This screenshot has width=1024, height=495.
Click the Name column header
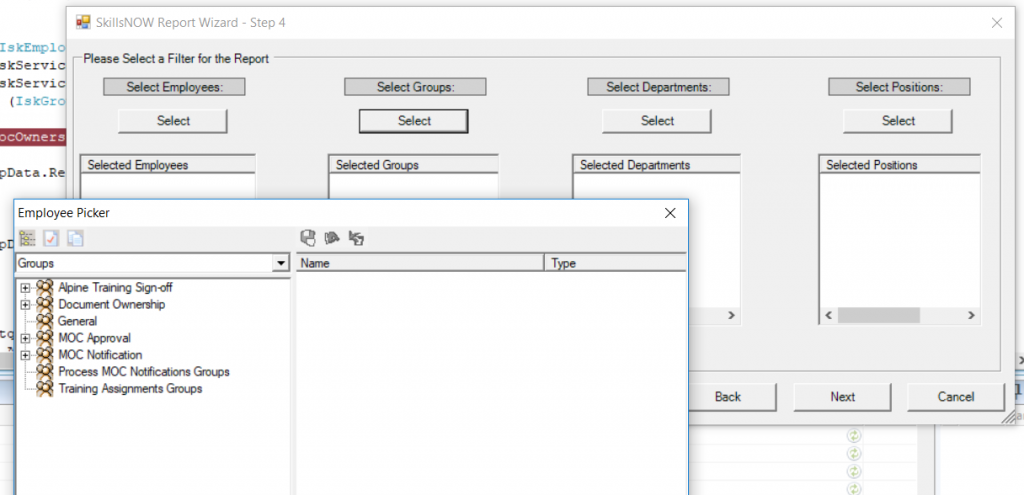tap(420, 264)
